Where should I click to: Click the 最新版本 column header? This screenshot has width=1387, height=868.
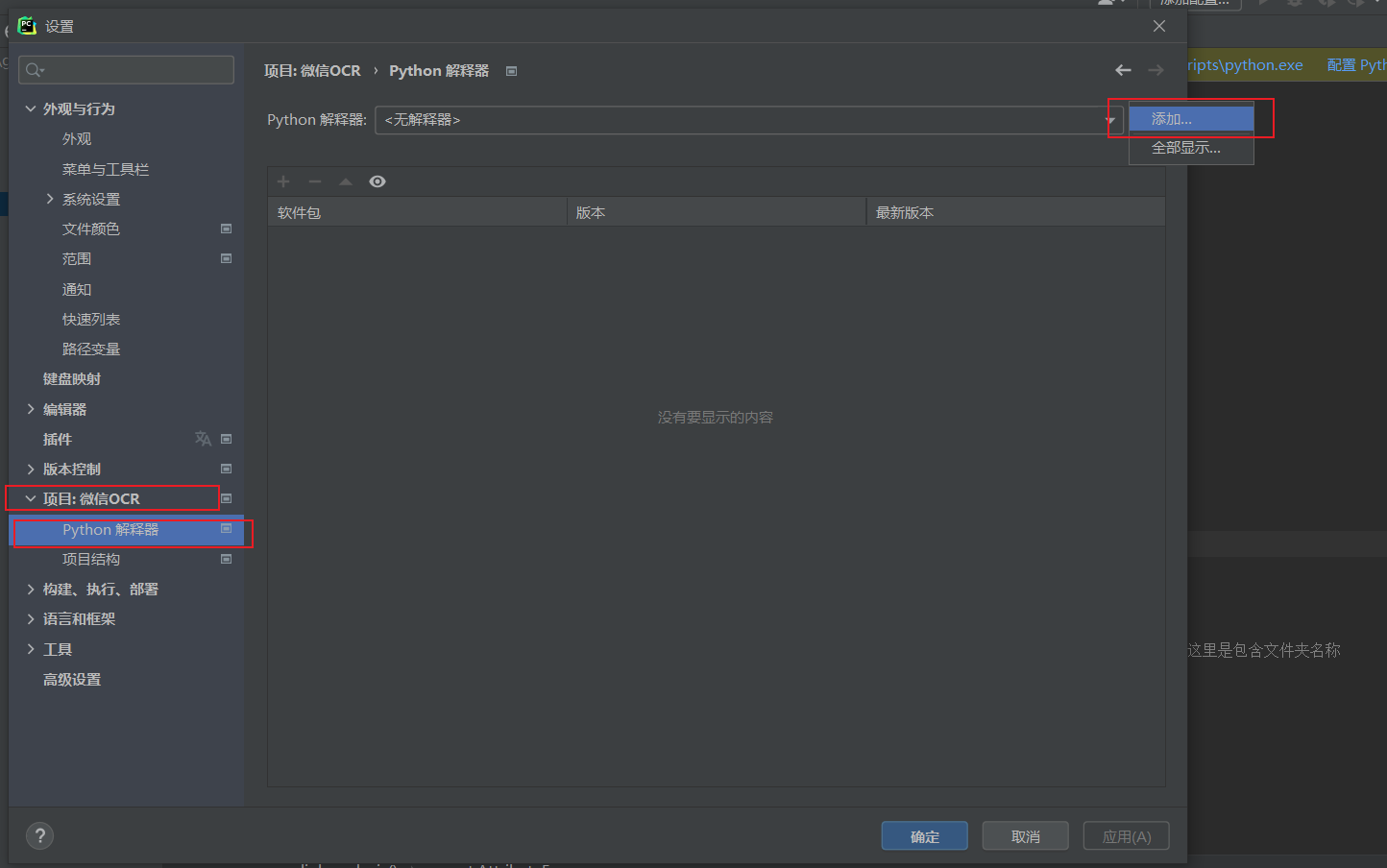click(1016, 212)
